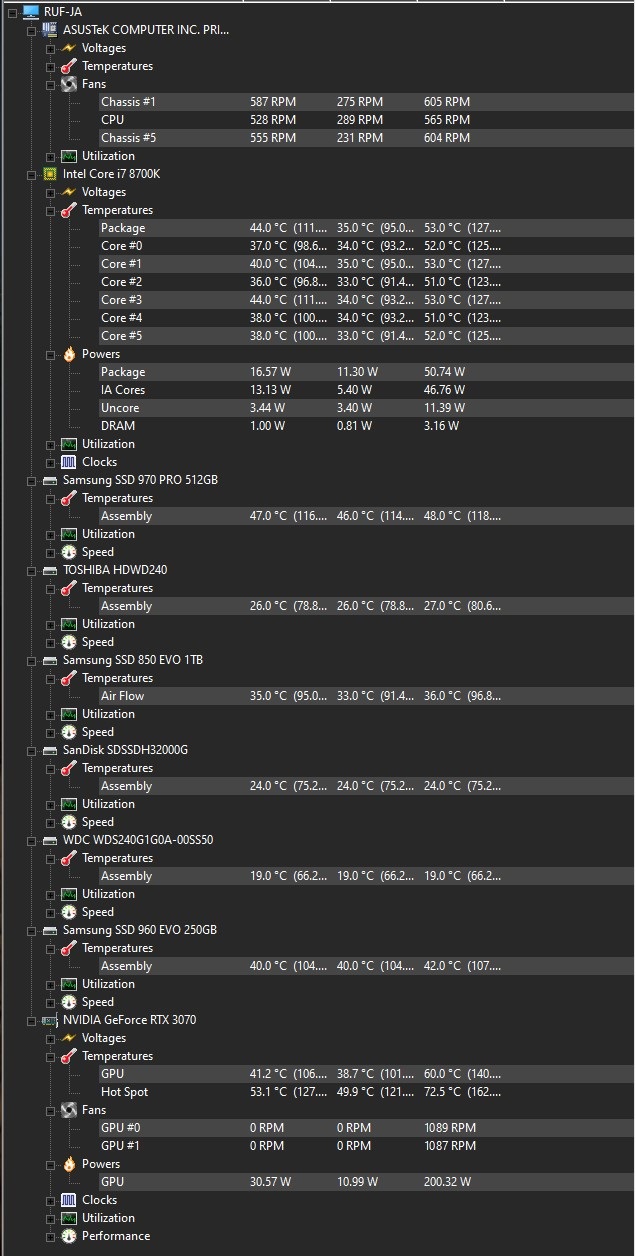Expand Utilization node under Samsung 960 EVO
Screen dimensions: 636x1256
pos(51,984)
